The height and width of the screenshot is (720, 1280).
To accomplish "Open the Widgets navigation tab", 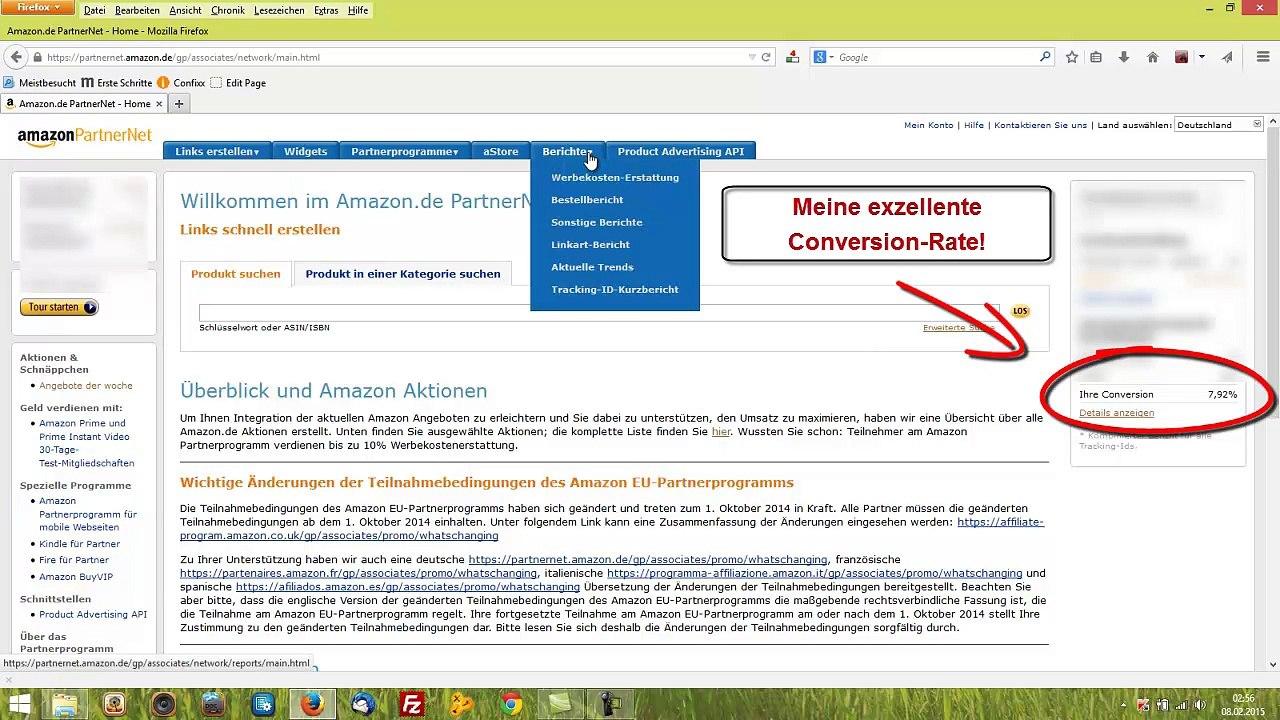I will click(305, 151).
